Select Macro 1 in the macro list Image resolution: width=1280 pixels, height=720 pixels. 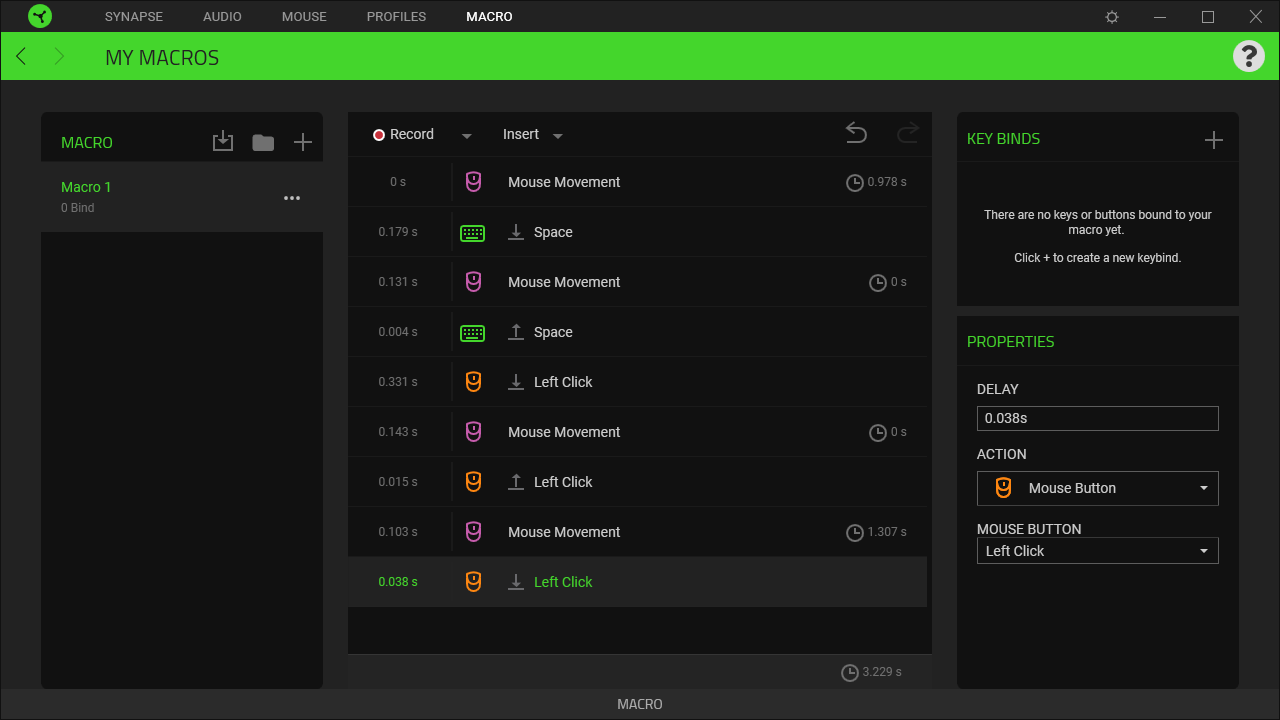tap(182, 197)
